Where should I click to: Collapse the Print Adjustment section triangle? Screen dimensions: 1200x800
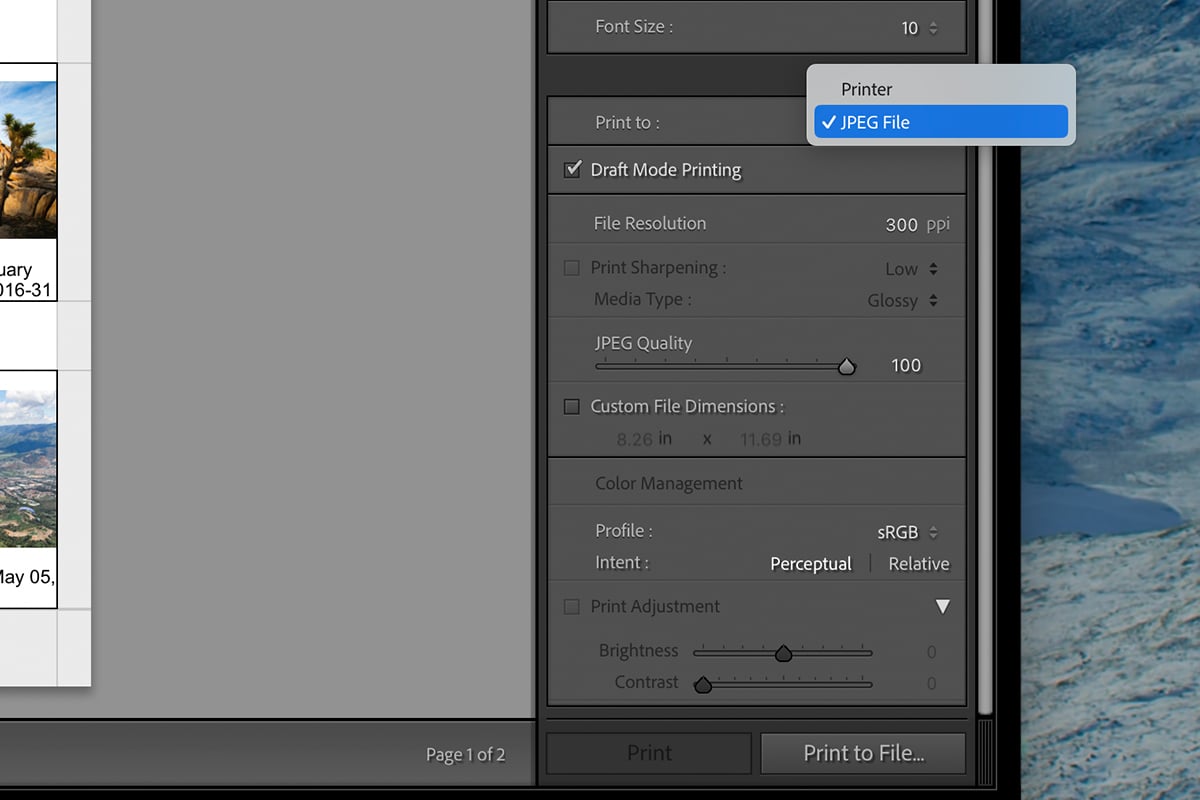pyautogui.click(x=943, y=605)
